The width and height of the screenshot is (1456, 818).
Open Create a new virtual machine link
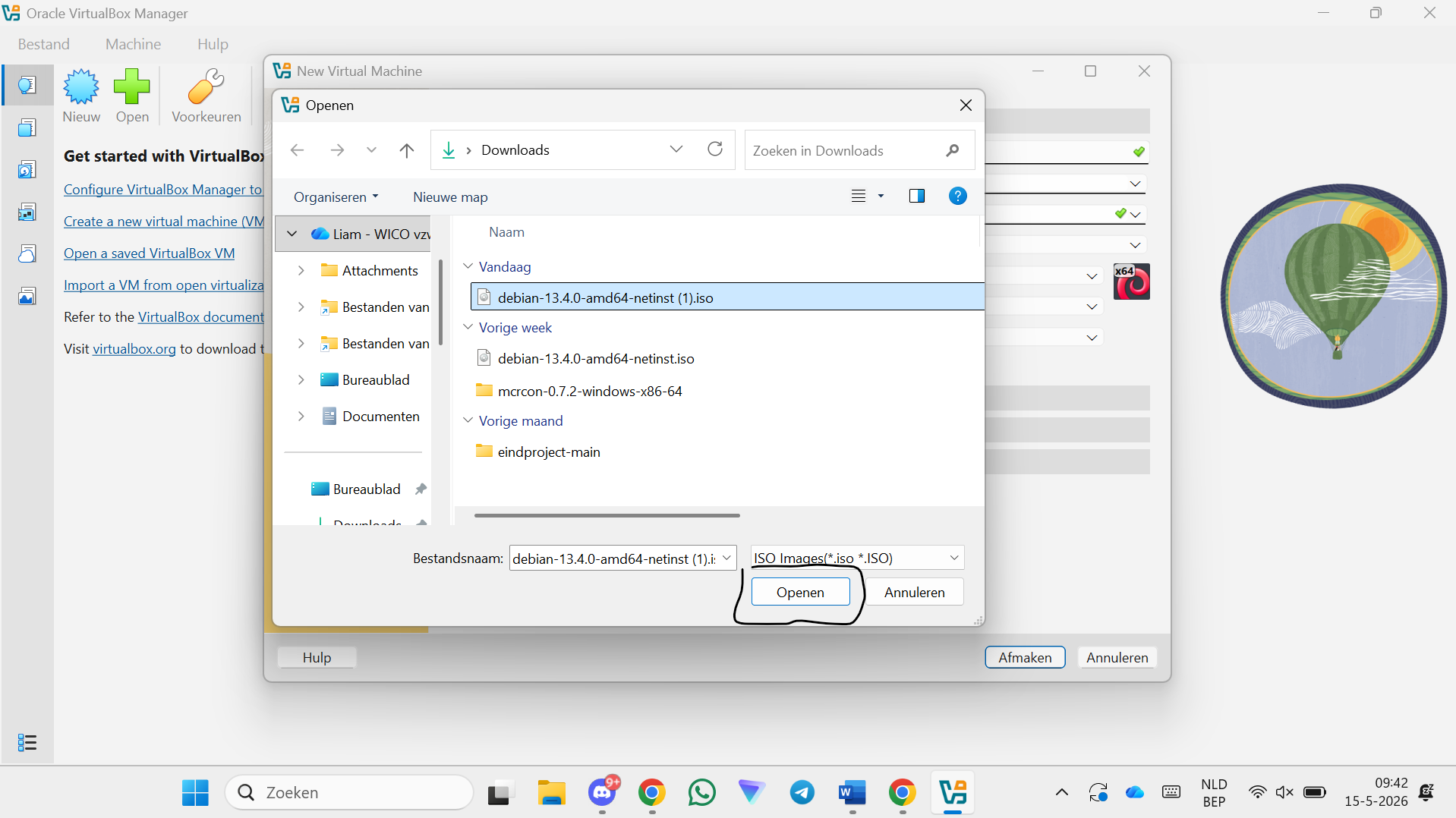point(164,222)
